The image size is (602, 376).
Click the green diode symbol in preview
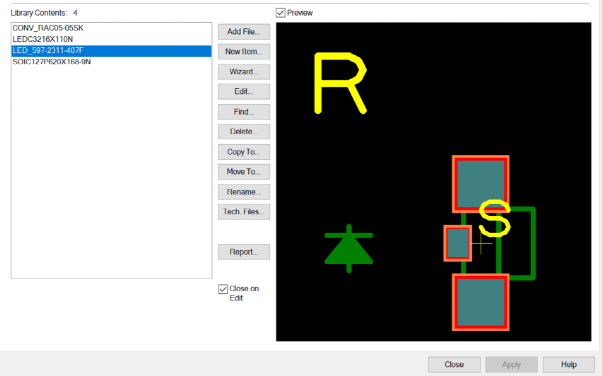pos(349,249)
